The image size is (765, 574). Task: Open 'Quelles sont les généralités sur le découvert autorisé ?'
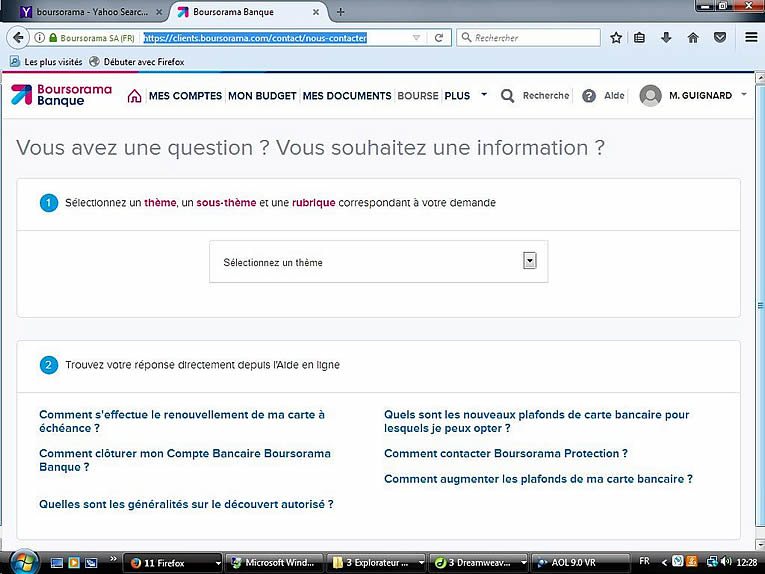click(x=186, y=504)
